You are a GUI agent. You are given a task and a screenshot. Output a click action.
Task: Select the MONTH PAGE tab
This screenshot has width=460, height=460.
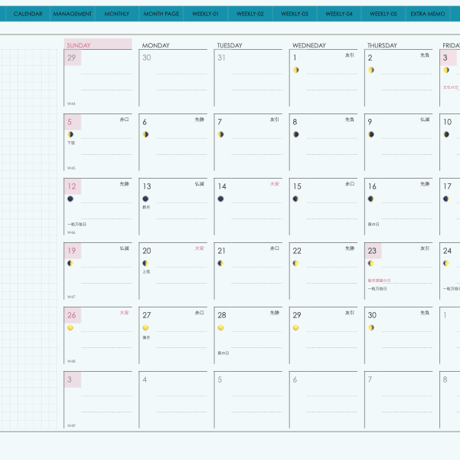click(x=161, y=14)
